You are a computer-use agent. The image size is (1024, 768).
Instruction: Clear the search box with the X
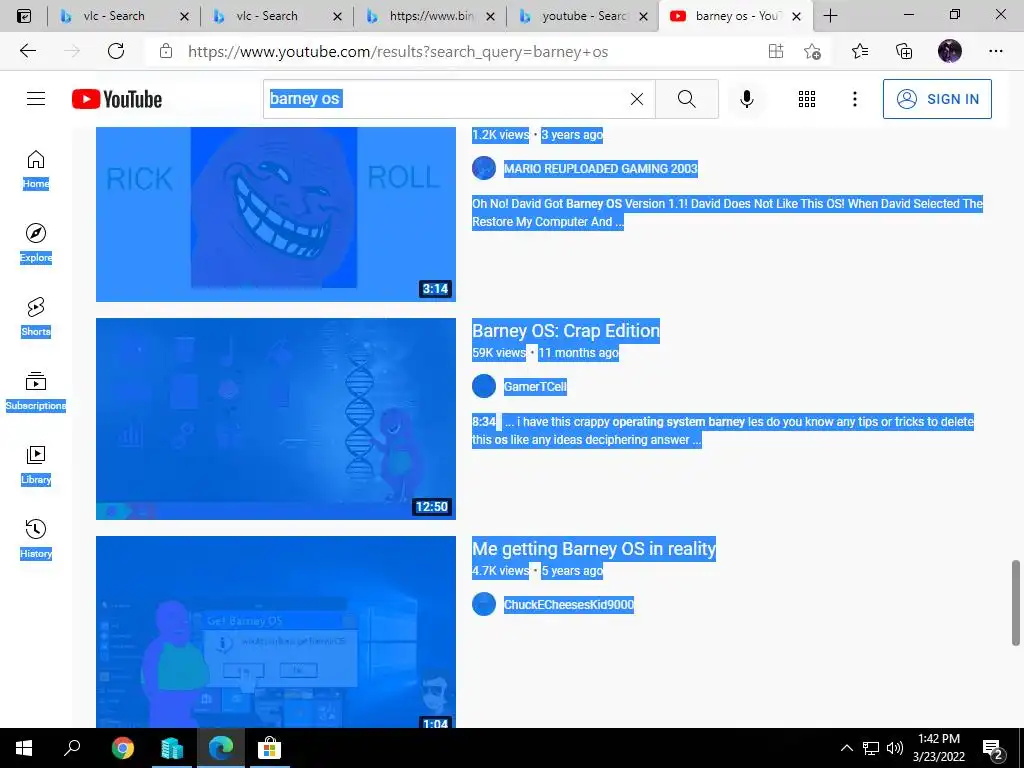[x=637, y=99]
